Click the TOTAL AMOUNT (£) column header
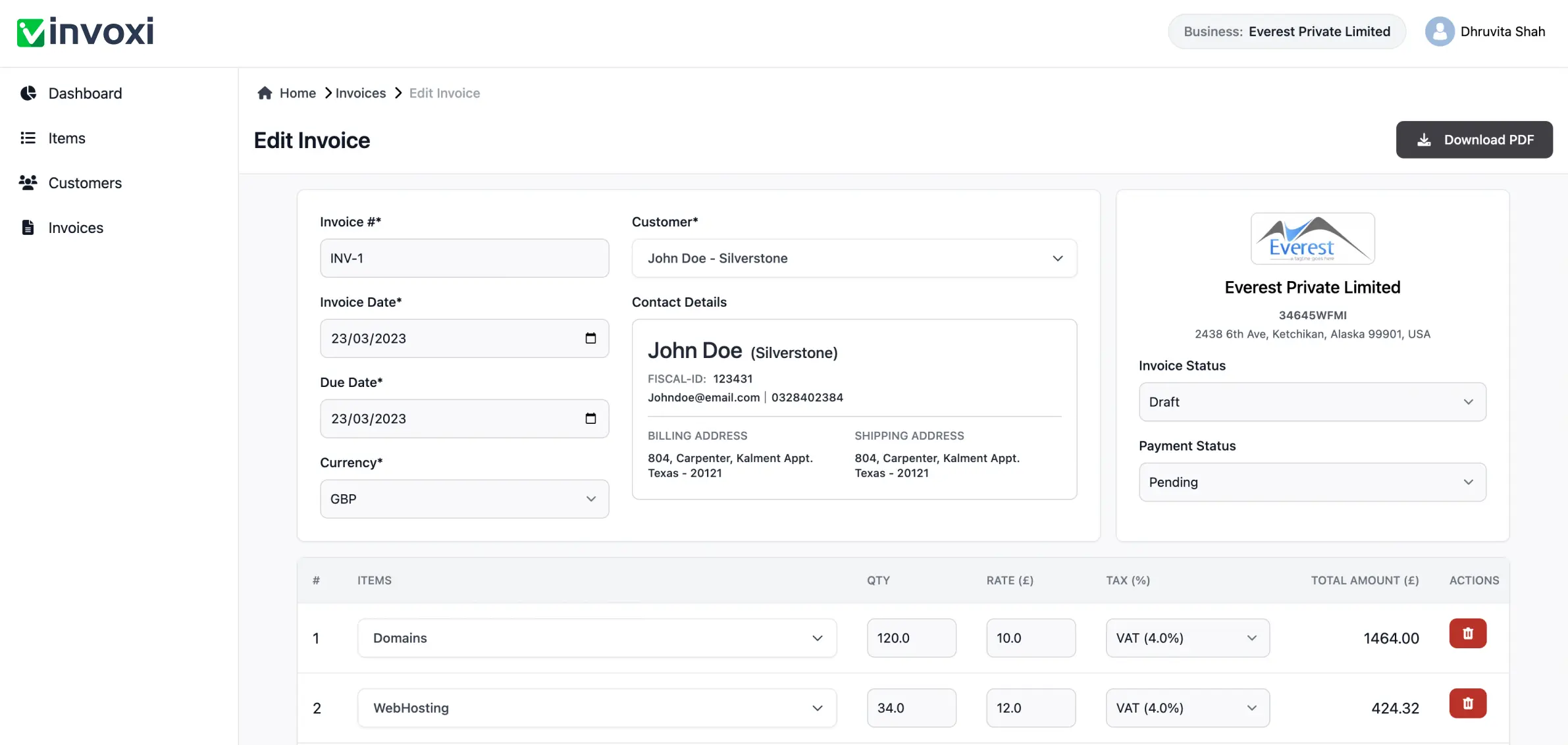Image resolution: width=1568 pixels, height=745 pixels. pos(1365,580)
